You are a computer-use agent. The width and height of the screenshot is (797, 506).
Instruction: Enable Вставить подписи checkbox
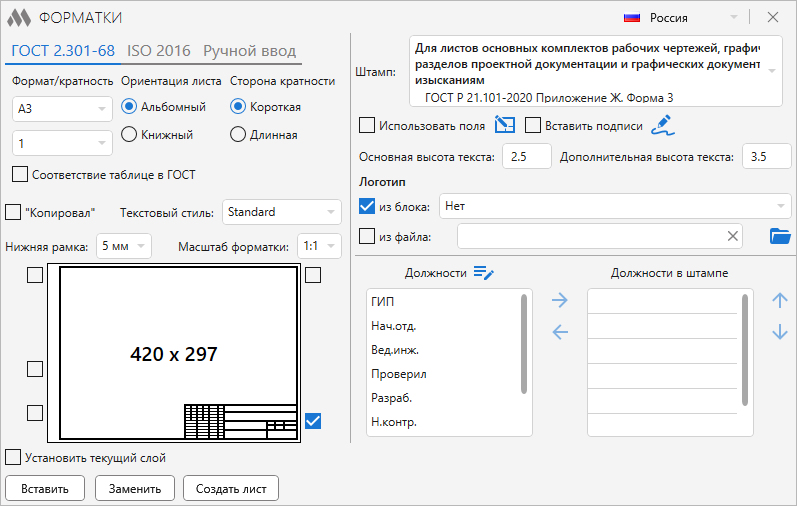(x=533, y=125)
